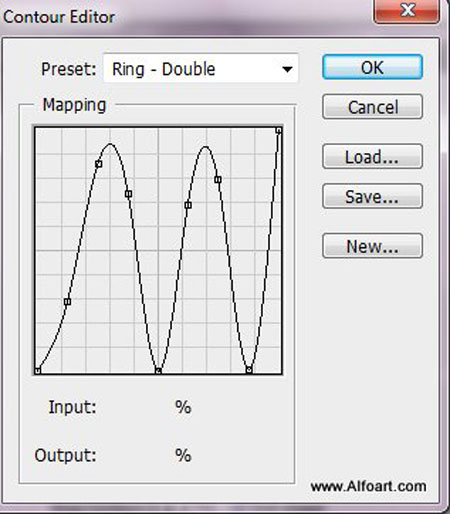Select the curve point at the second valley bottom
450x514 pixels.
tap(249, 370)
